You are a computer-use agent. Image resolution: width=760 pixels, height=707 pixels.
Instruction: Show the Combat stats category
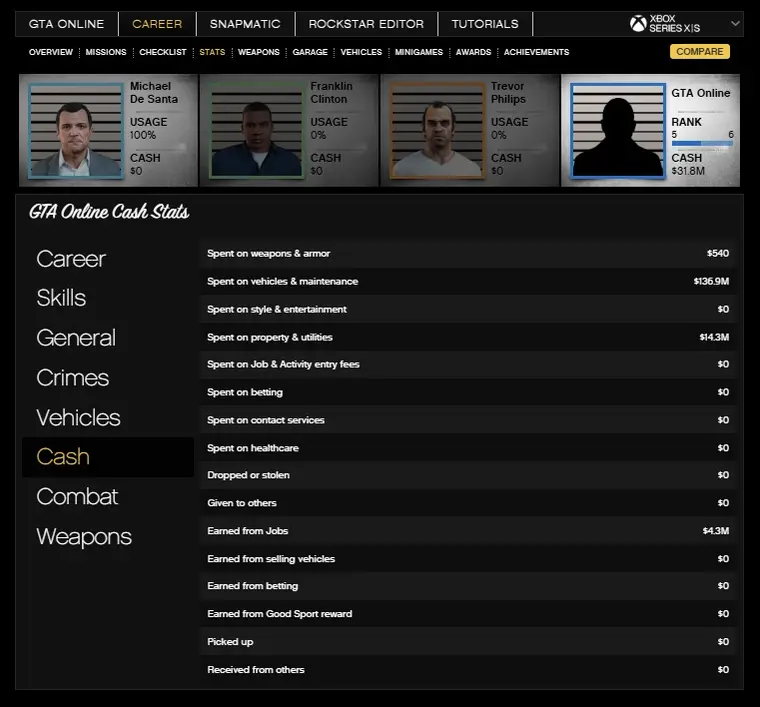point(77,497)
